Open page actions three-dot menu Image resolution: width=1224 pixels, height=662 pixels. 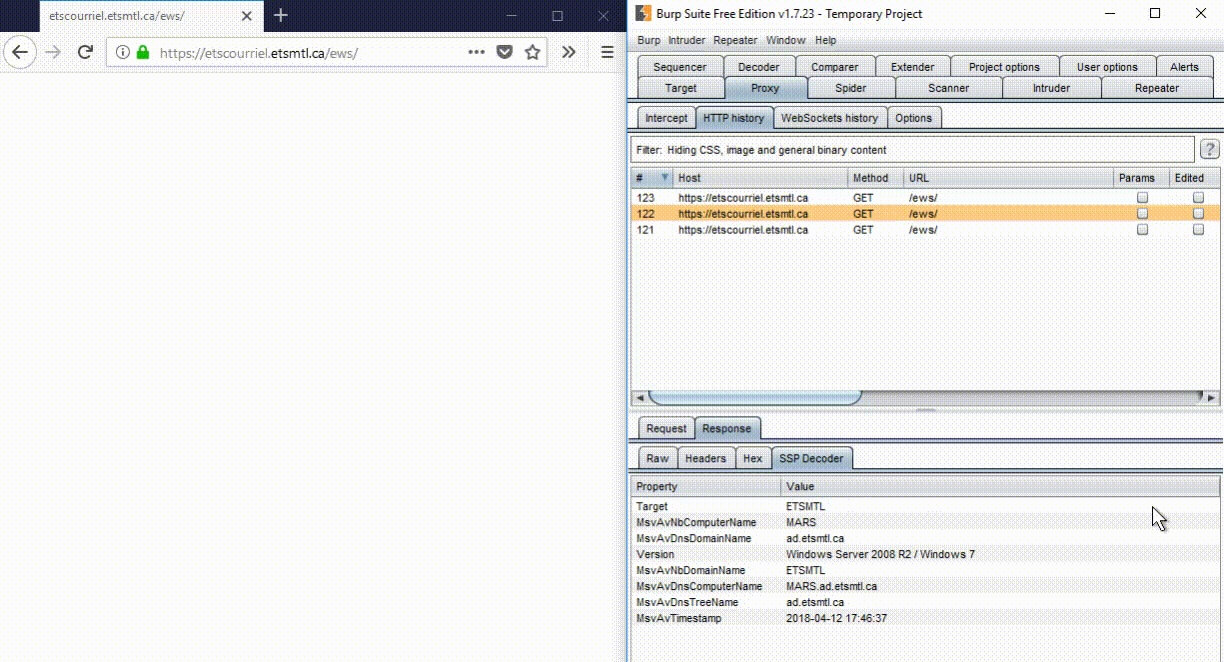(477, 52)
